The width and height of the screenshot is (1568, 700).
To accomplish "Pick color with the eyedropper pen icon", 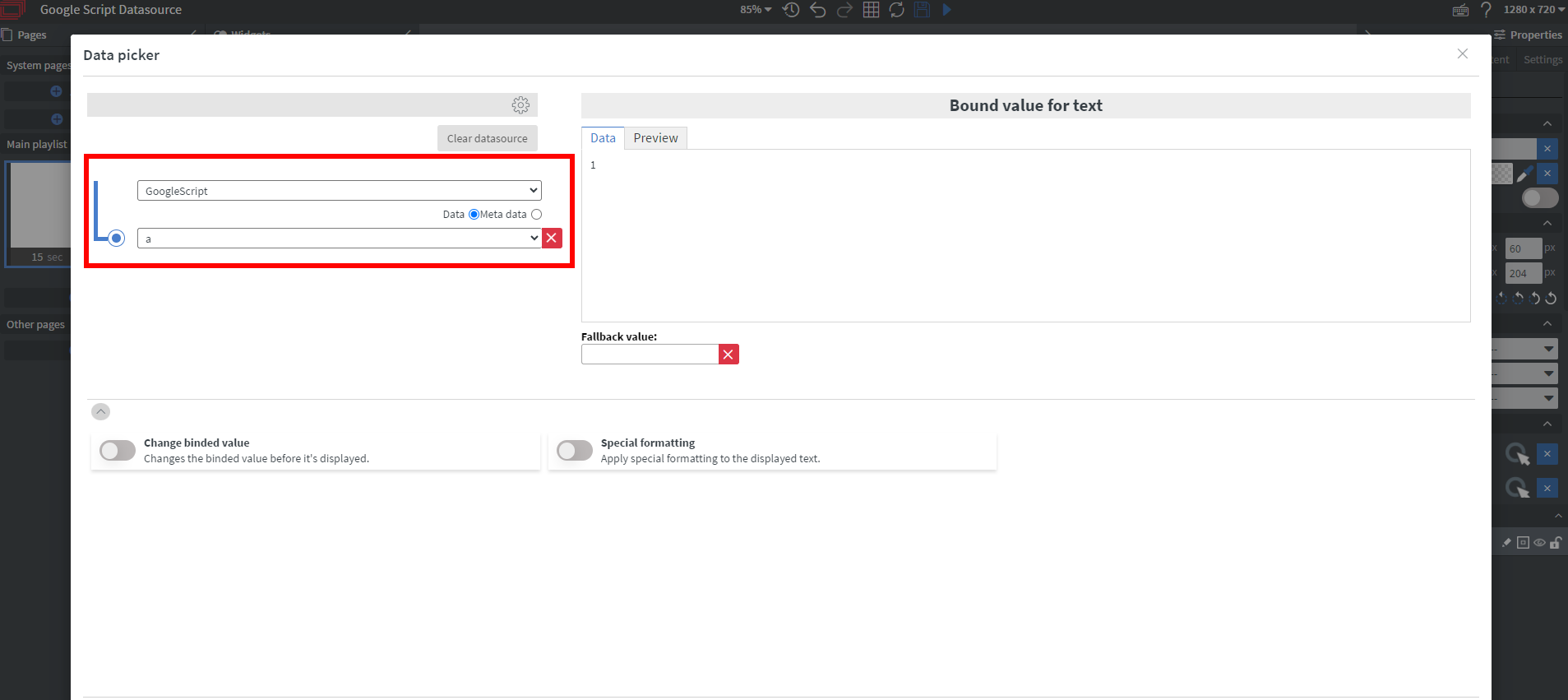I will click(x=1524, y=174).
